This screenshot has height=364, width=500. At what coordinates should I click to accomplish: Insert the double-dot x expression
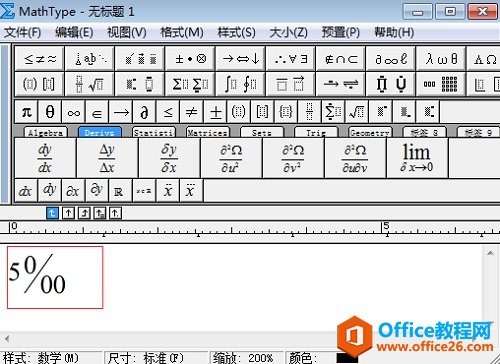pyautogui.click(x=168, y=191)
